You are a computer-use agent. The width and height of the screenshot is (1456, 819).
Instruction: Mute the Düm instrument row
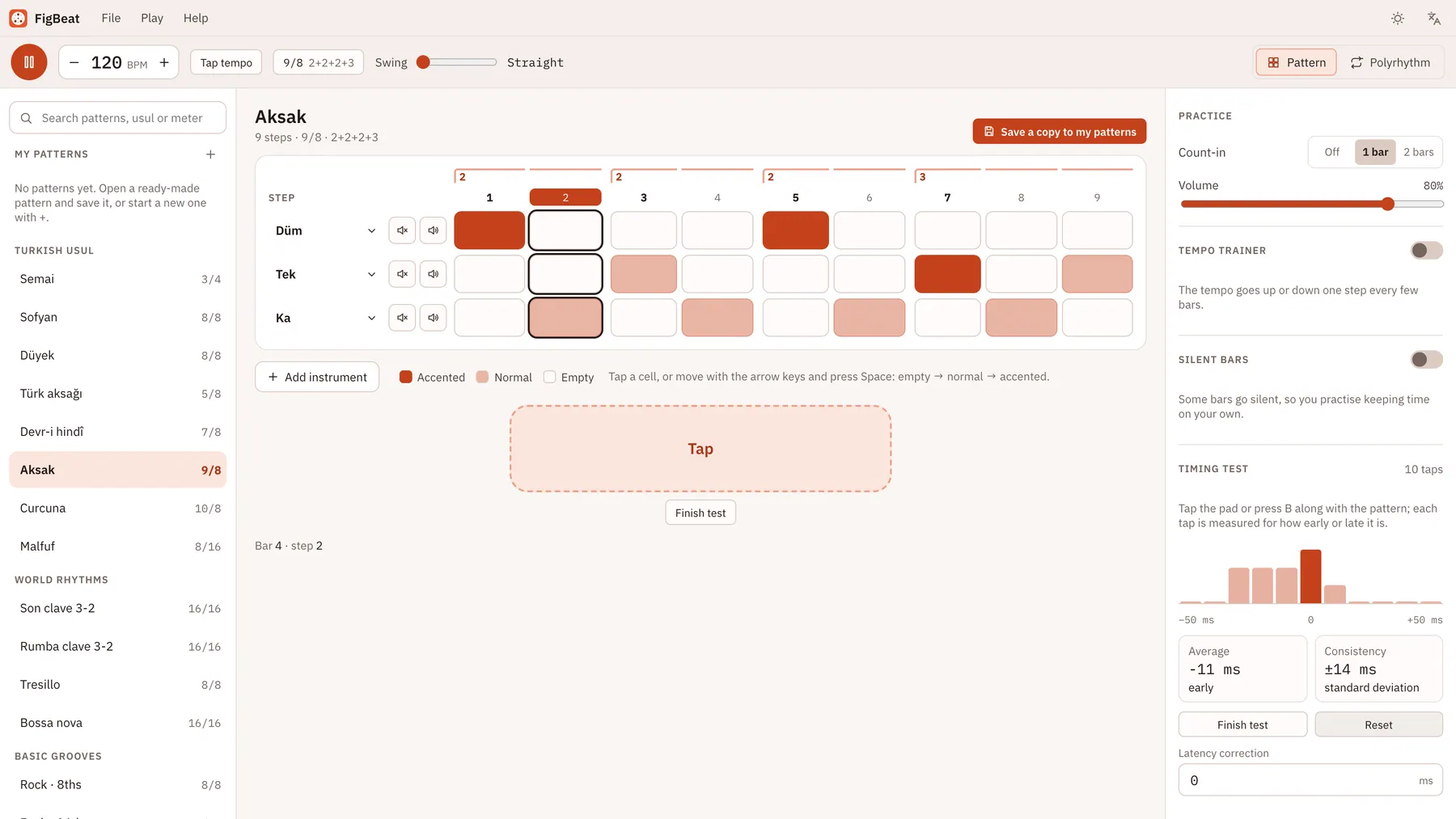point(402,230)
